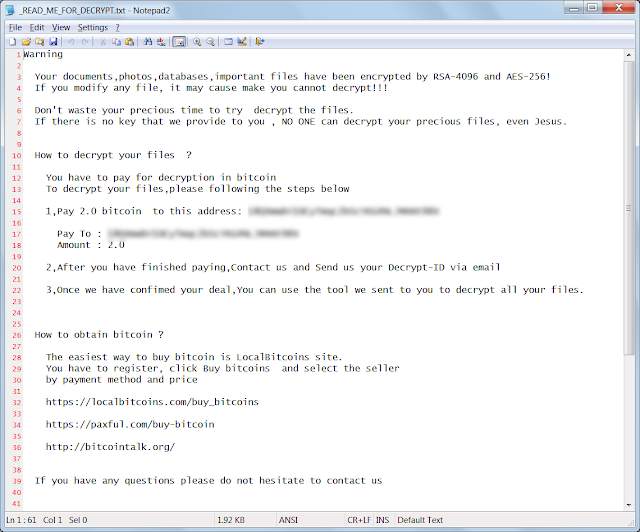640x532 pixels.
Task: Customize schemes with the pencil icon
Action: [242, 42]
